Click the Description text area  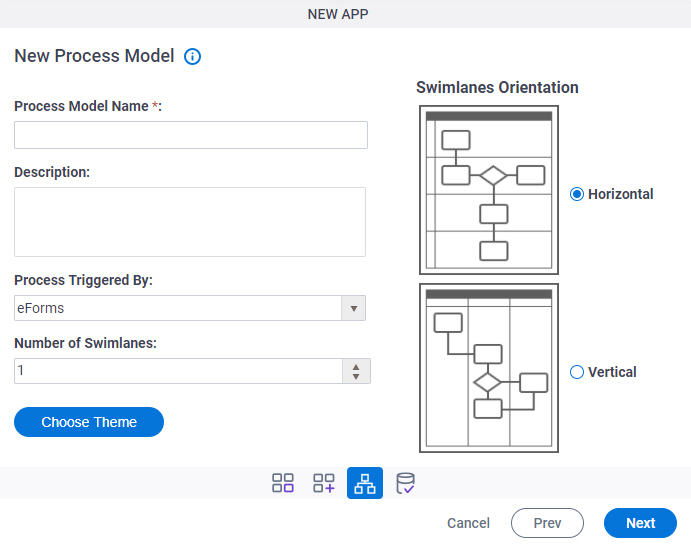pos(190,222)
